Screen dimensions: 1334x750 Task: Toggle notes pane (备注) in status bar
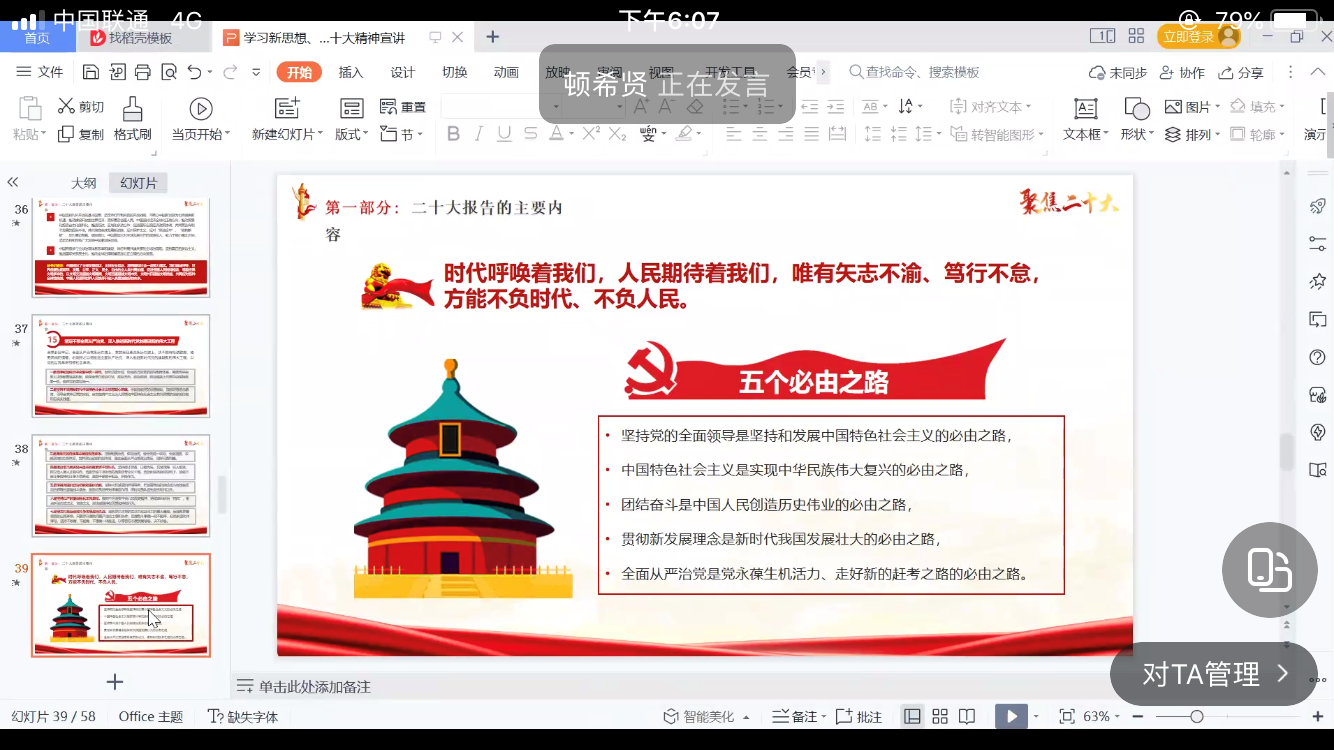pyautogui.click(x=804, y=716)
